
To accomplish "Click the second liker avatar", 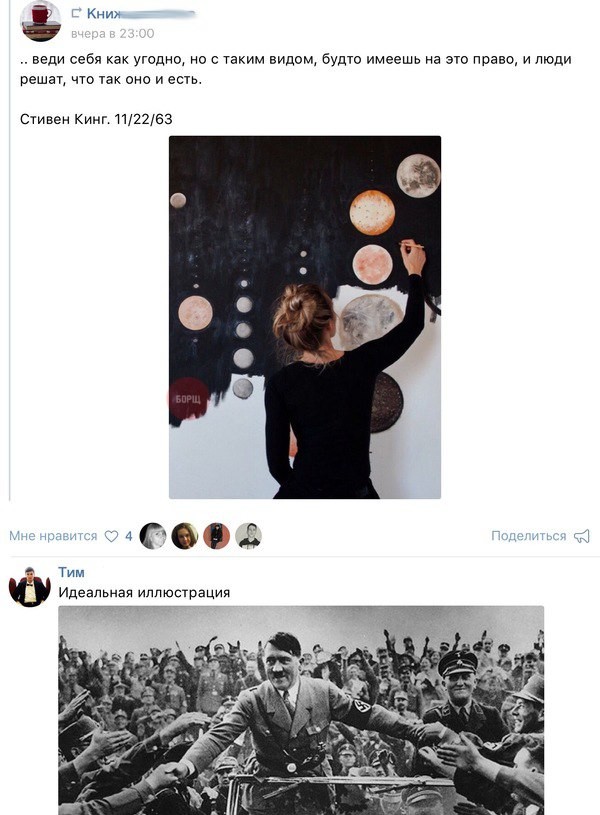I will pos(185,536).
